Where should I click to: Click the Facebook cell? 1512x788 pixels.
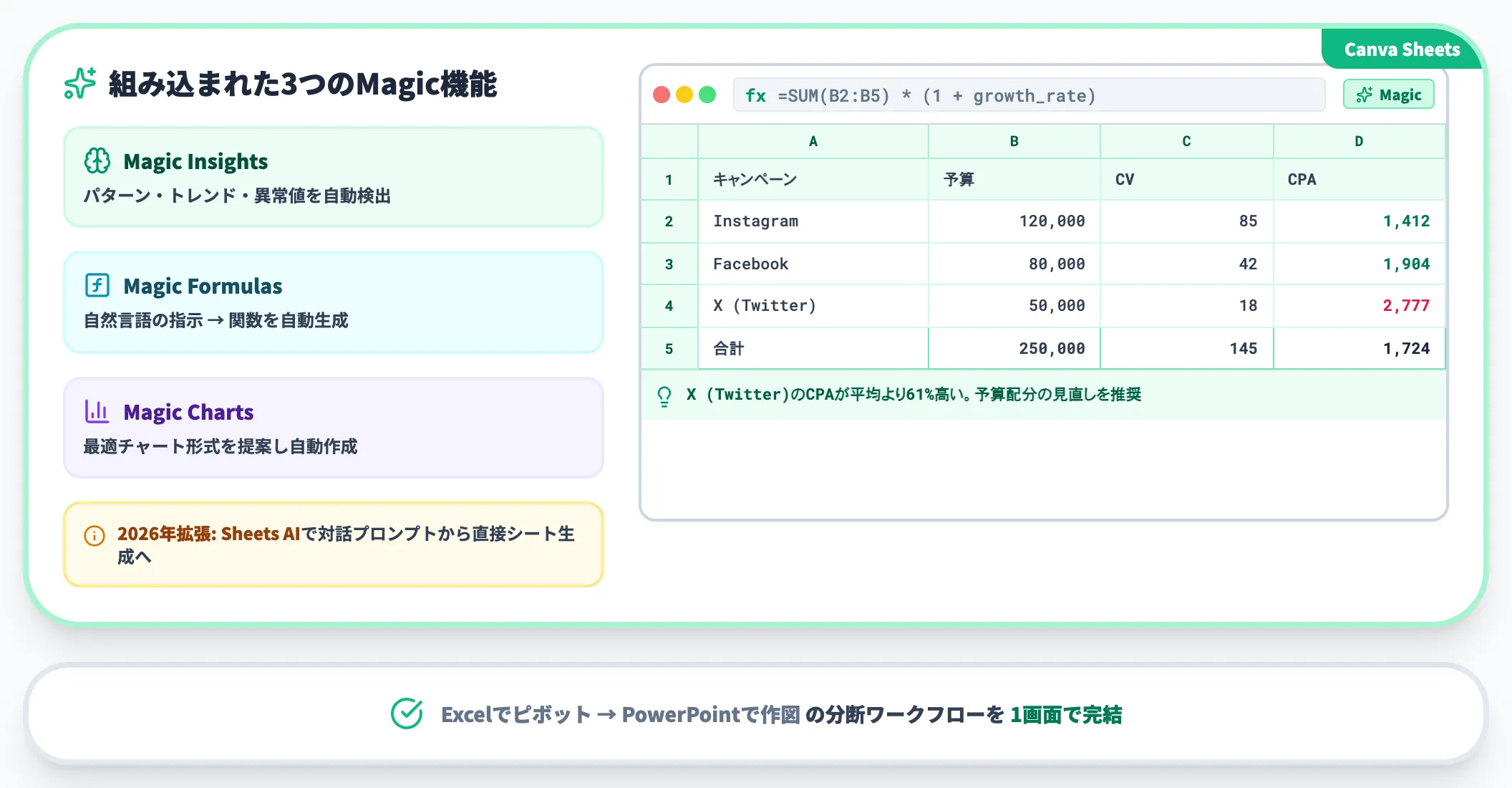point(813,264)
